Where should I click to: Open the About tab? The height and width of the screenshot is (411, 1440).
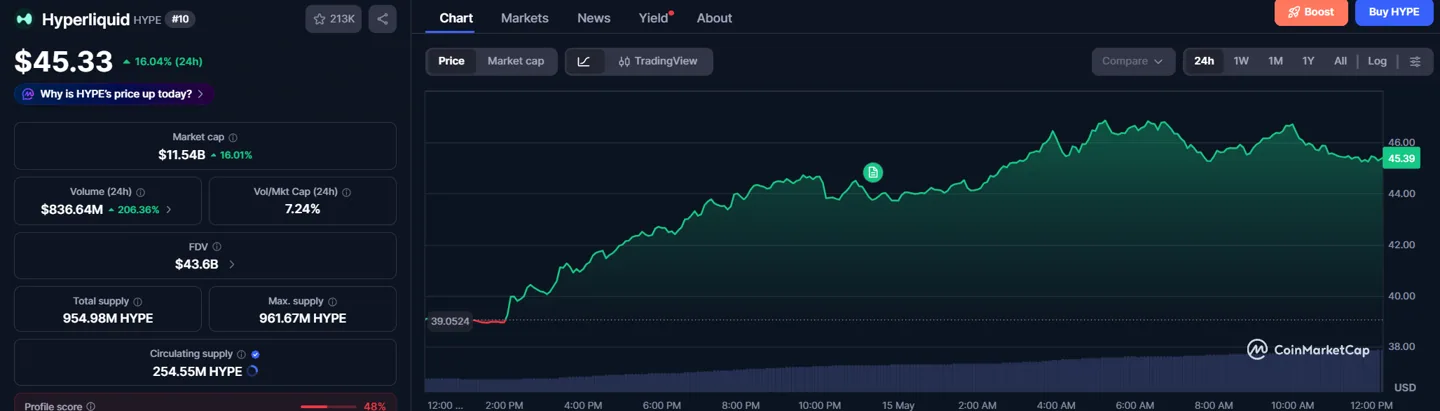tap(714, 18)
